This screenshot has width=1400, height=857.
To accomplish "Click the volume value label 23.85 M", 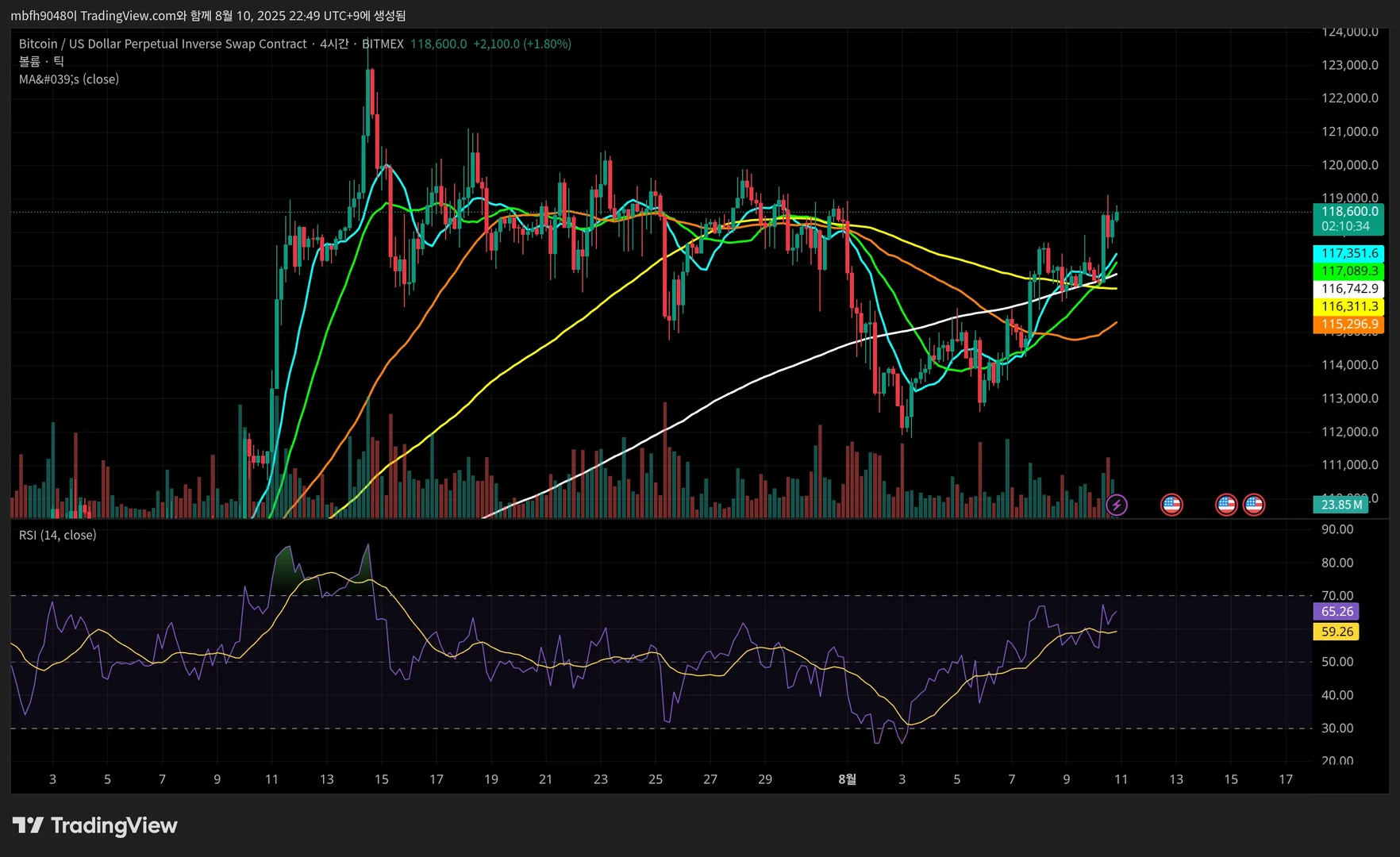I will pos(1341,505).
